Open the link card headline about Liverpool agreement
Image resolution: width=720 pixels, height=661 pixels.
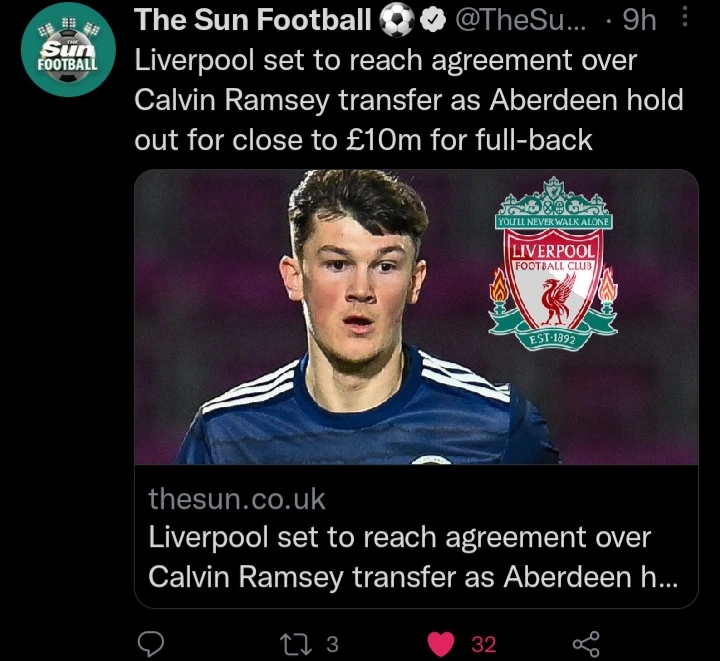point(412,557)
